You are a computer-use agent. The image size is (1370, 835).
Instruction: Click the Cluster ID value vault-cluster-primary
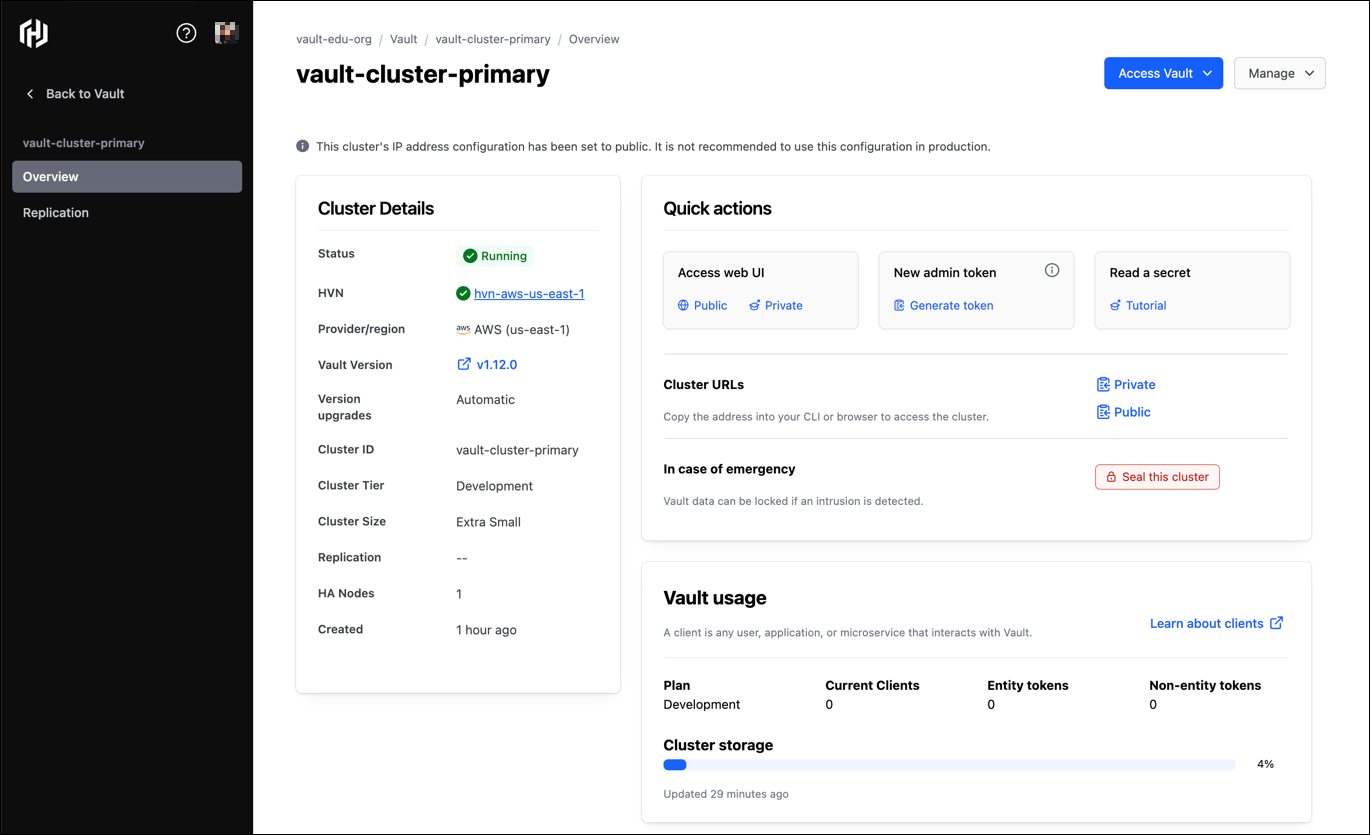pos(517,450)
